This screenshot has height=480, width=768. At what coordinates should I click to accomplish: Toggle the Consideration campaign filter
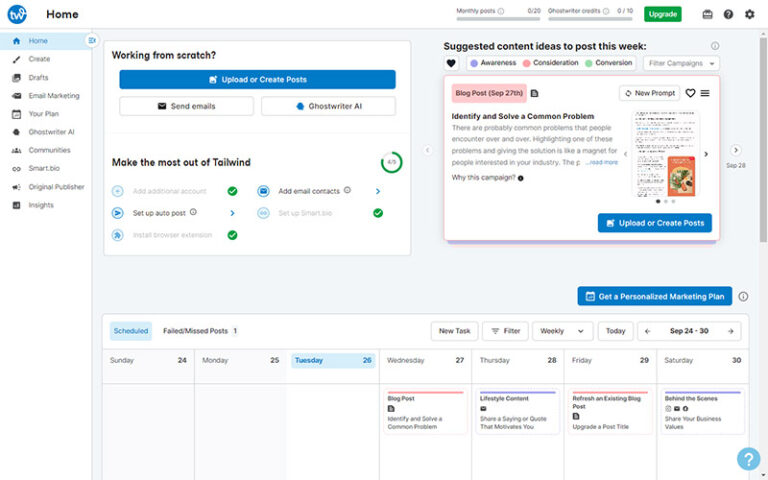point(551,63)
